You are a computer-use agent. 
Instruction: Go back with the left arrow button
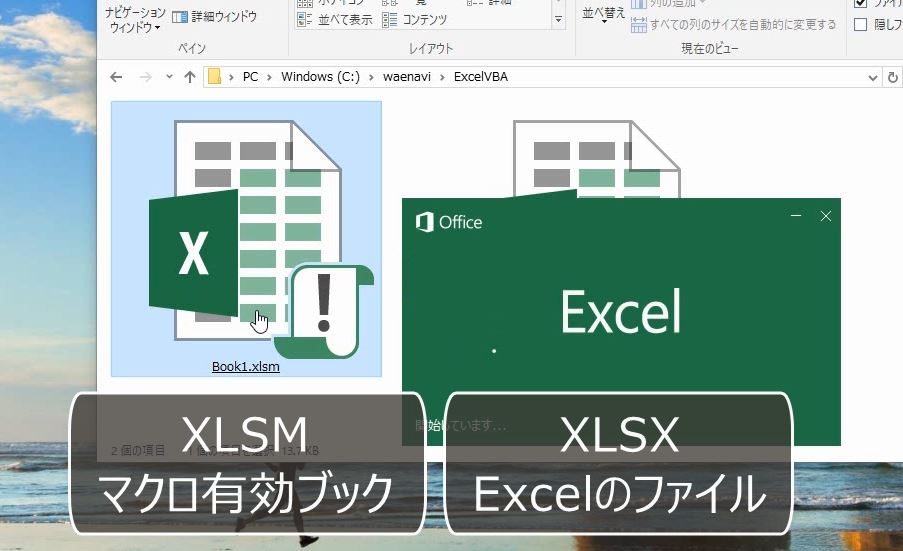point(116,77)
